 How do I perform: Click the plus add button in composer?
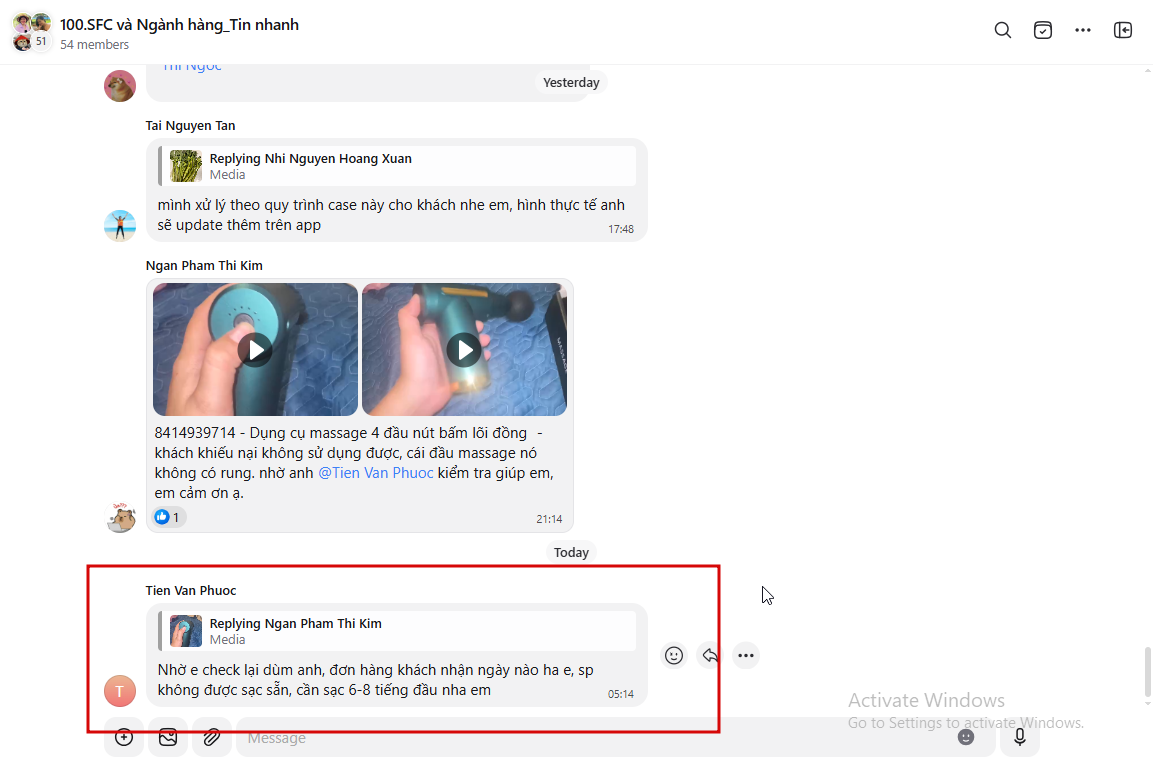pyautogui.click(x=124, y=737)
